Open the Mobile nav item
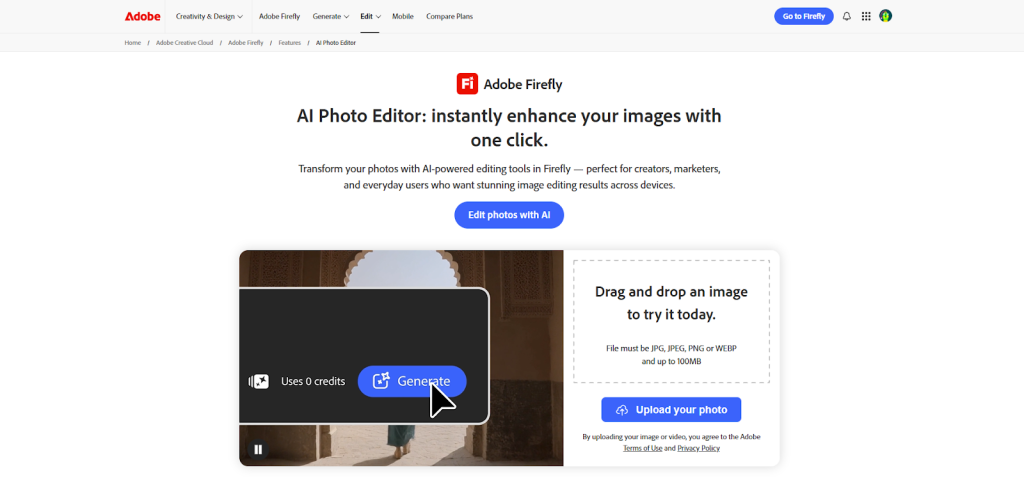 point(402,17)
